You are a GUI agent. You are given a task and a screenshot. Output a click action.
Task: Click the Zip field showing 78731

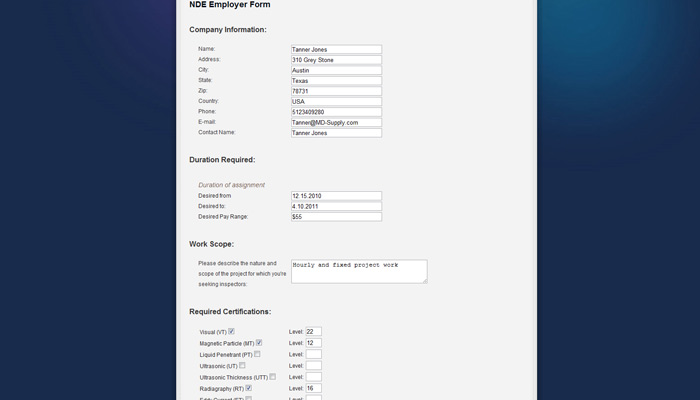336,91
